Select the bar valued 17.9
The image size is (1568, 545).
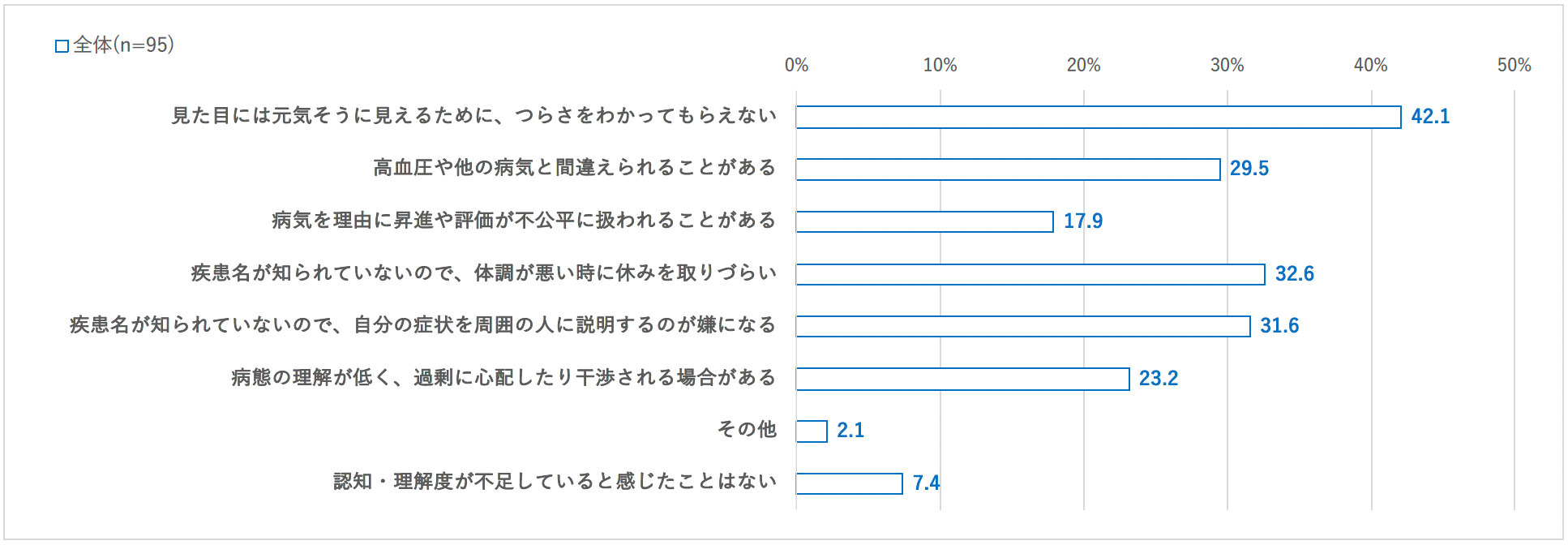click(x=924, y=221)
